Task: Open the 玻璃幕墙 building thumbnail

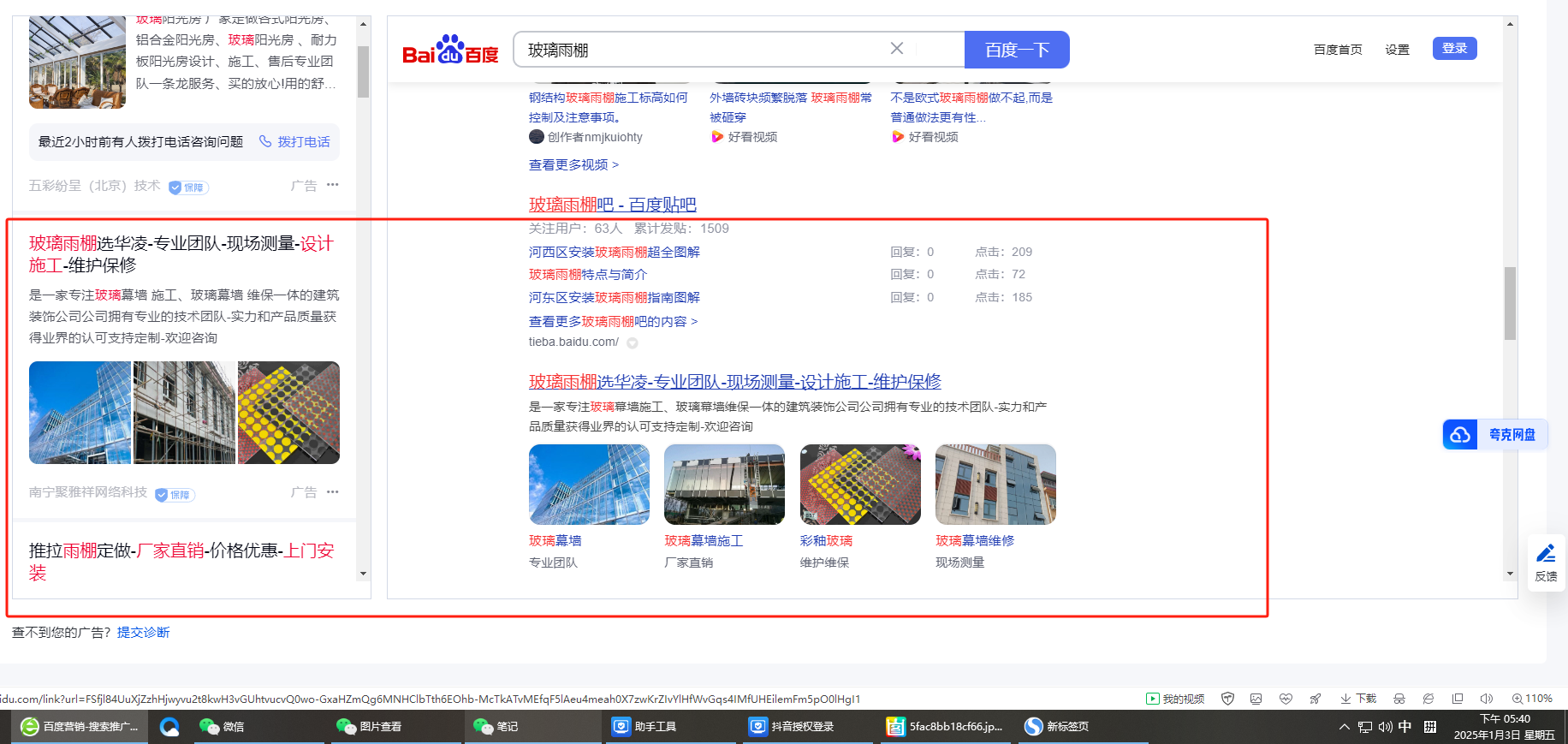Action: (x=589, y=485)
